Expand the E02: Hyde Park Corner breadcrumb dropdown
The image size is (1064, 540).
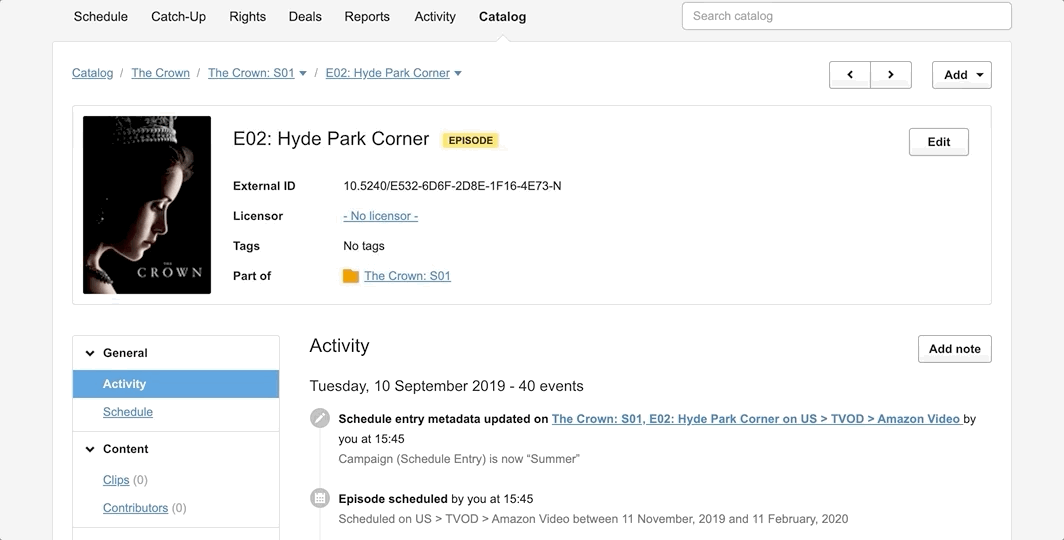458,73
